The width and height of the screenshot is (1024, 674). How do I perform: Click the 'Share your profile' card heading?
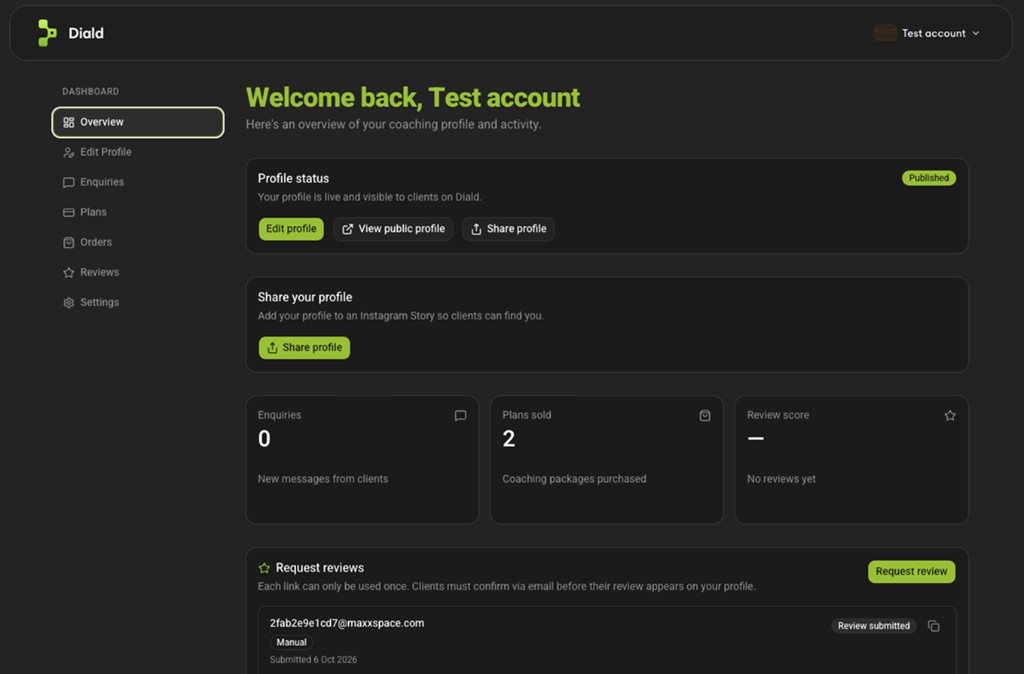pyautogui.click(x=305, y=297)
